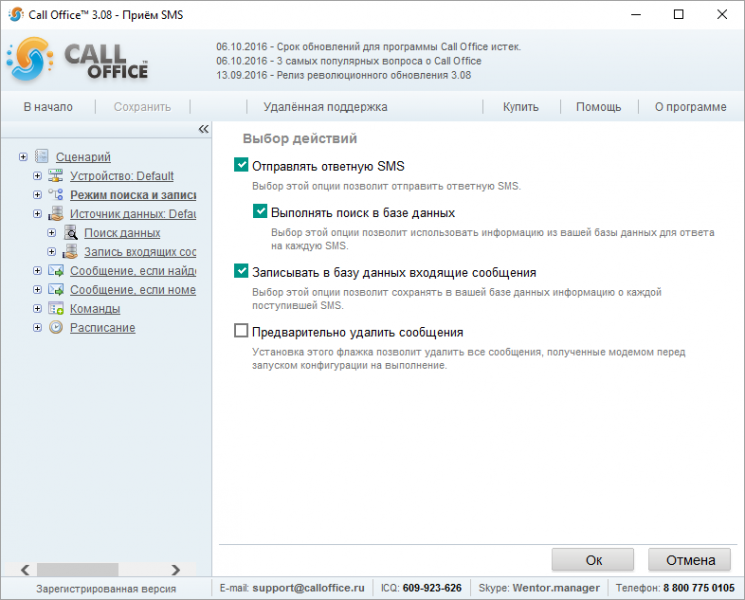The width and height of the screenshot is (745, 600).
Task: Expand the Команды node
Action: pyautogui.click(x=37, y=308)
